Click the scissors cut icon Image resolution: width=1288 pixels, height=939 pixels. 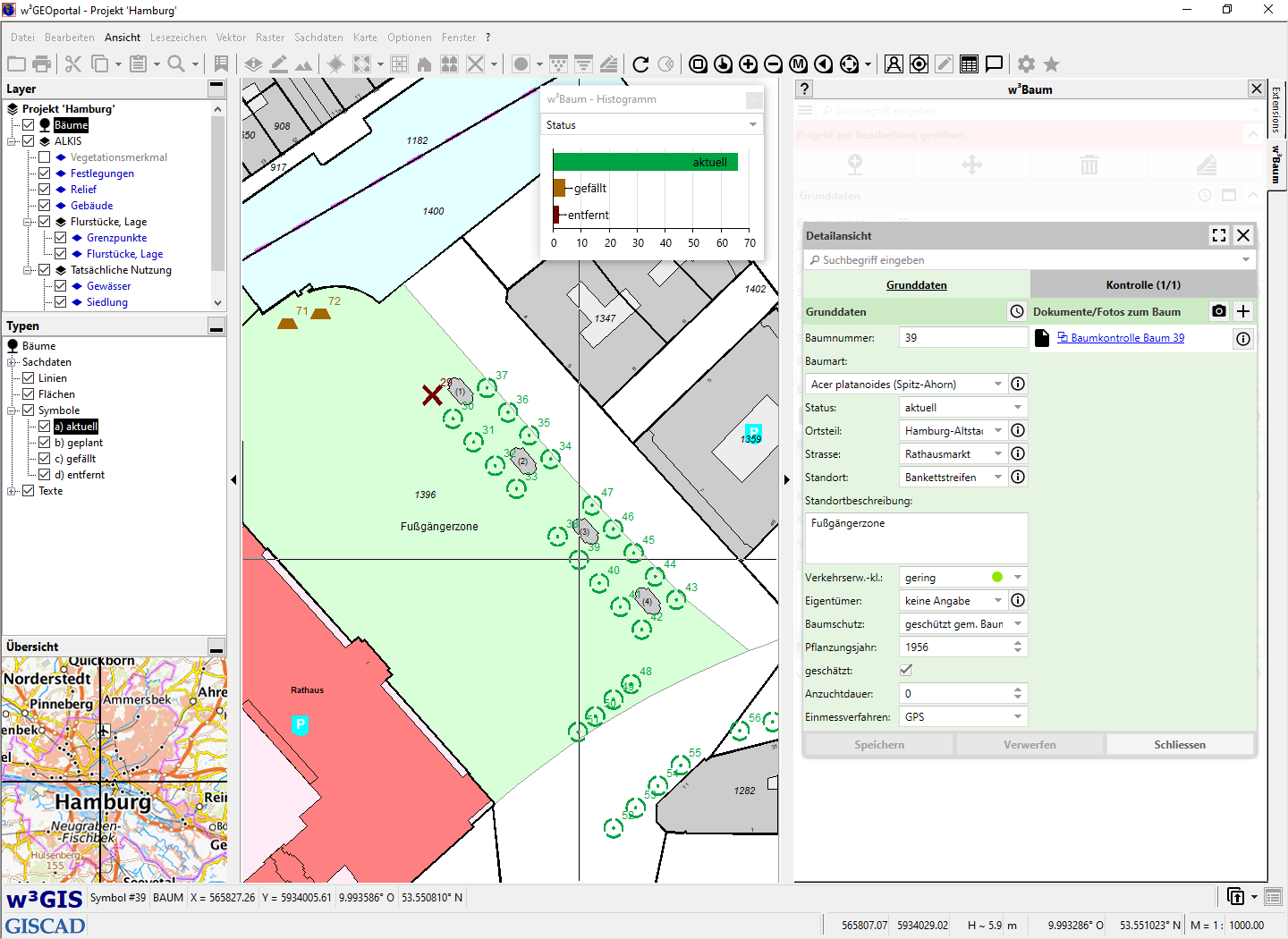click(x=73, y=63)
